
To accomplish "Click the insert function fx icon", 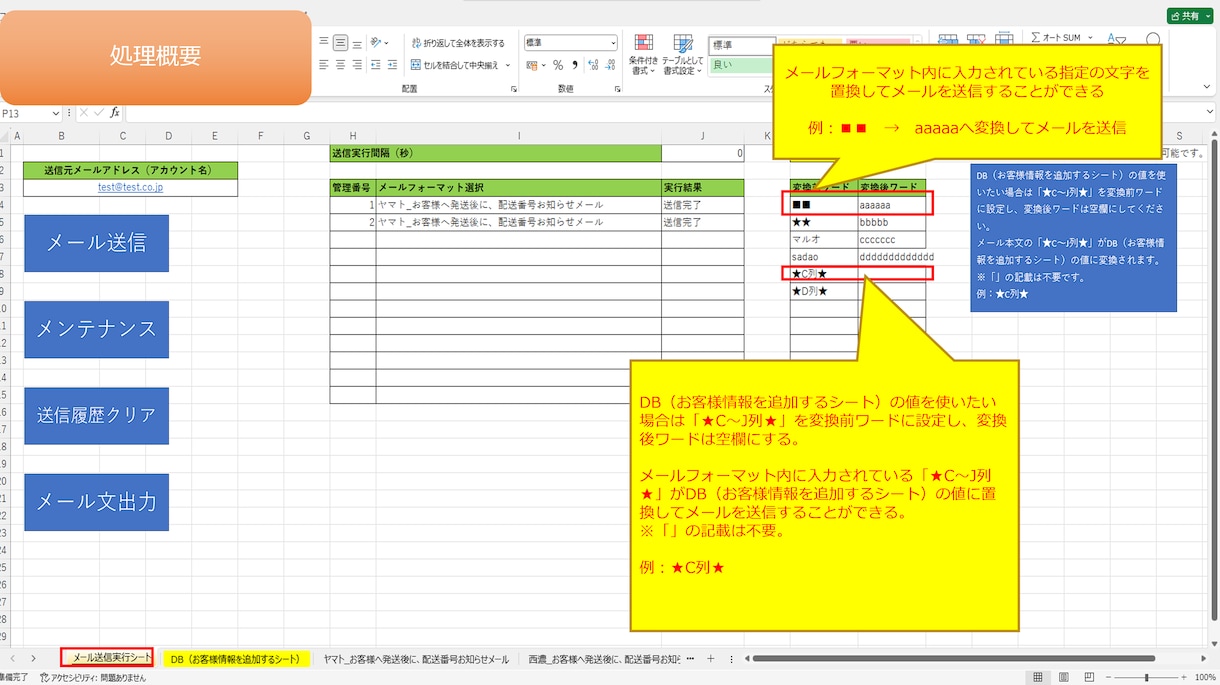I will [x=115, y=113].
